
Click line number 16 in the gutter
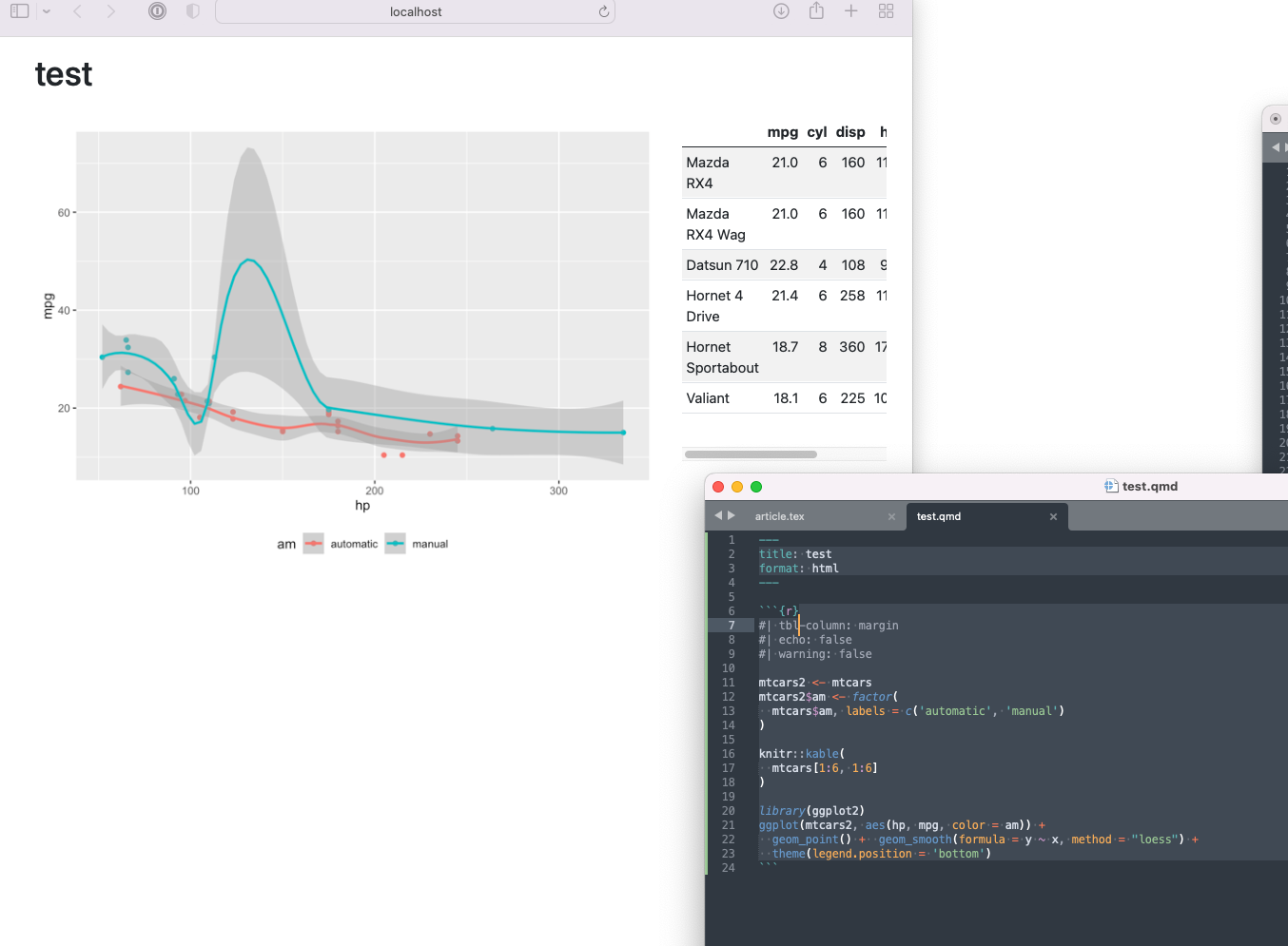[729, 754]
